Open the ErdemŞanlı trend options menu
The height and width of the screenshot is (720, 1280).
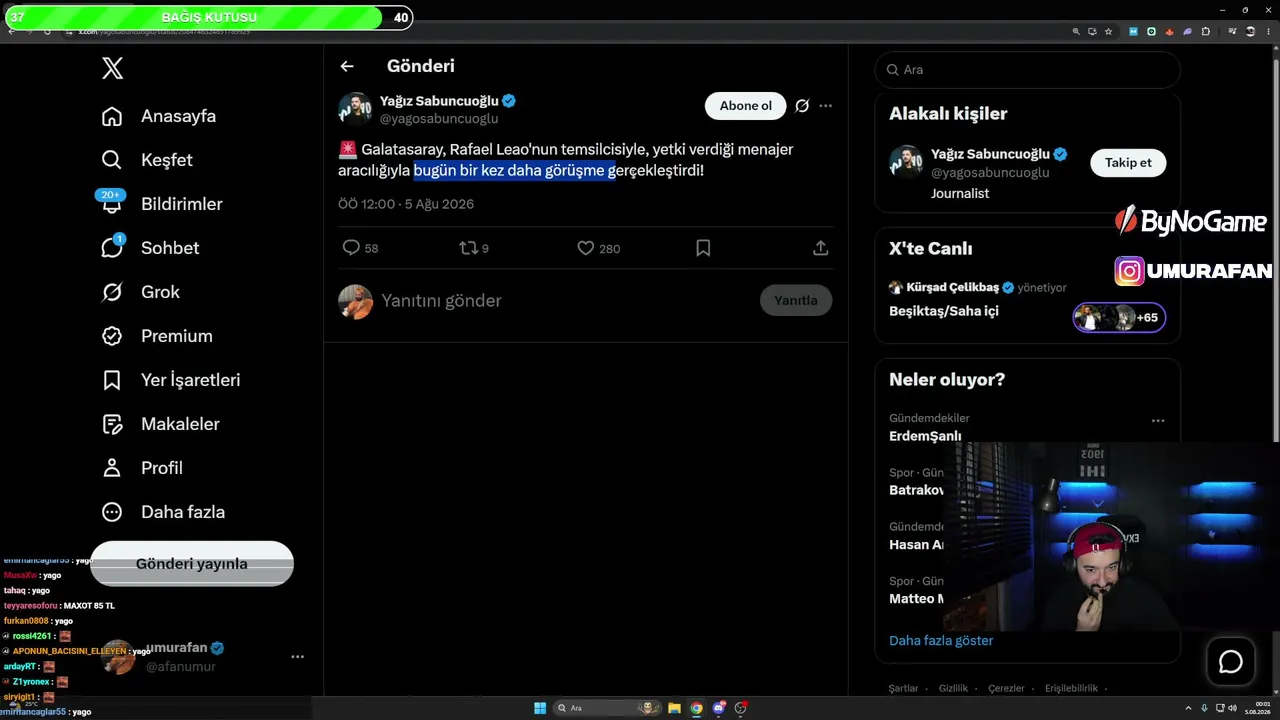(x=1158, y=421)
